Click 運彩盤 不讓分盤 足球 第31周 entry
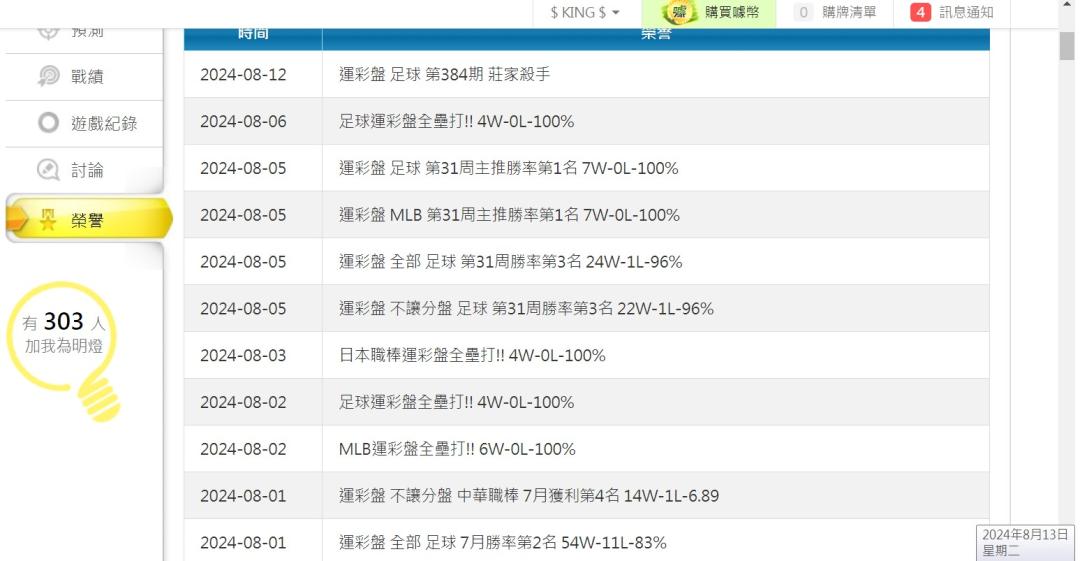 pyautogui.click(x=526, y=309)
